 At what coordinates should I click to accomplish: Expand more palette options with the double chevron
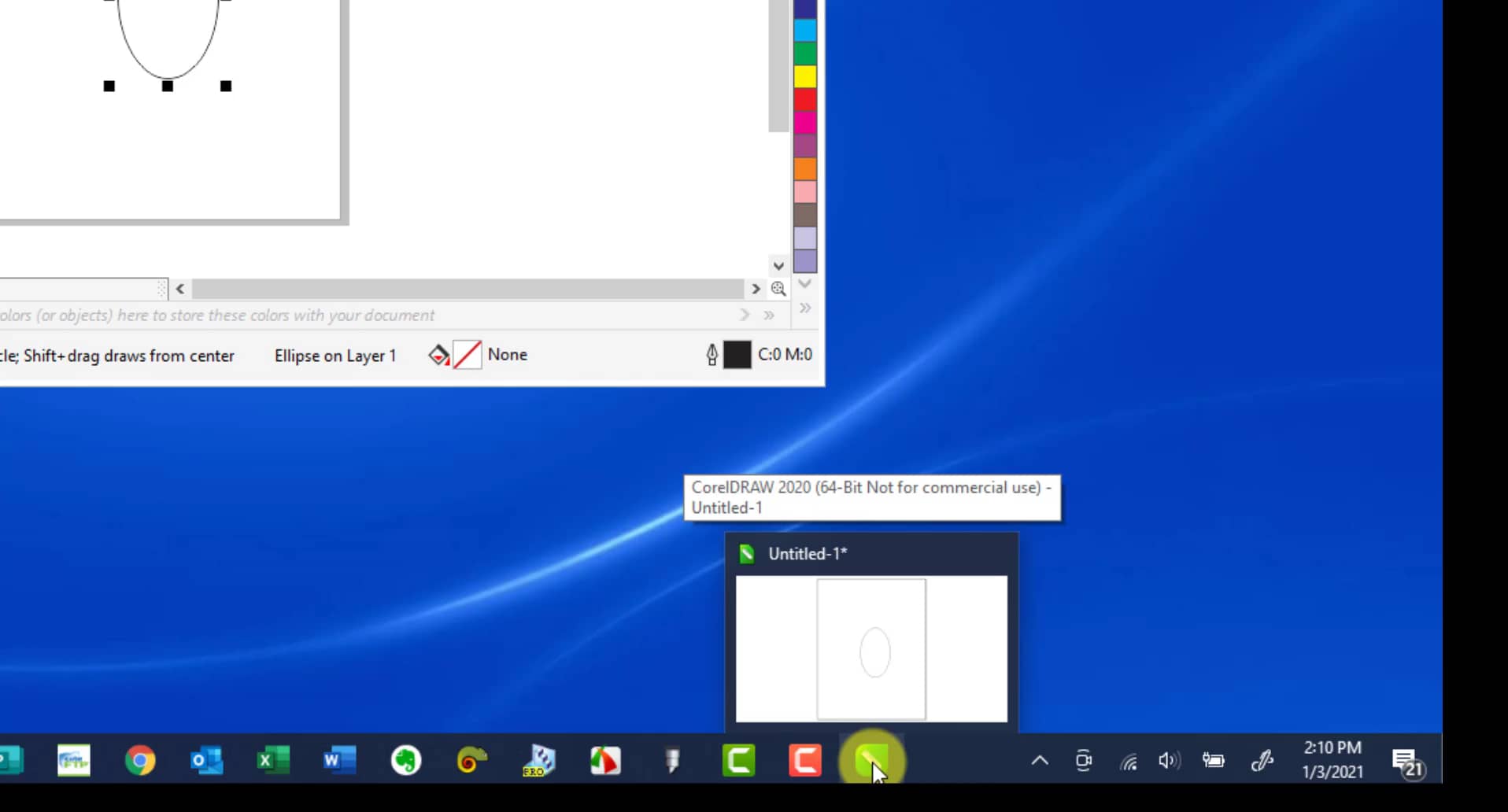[x=804, y=308]
